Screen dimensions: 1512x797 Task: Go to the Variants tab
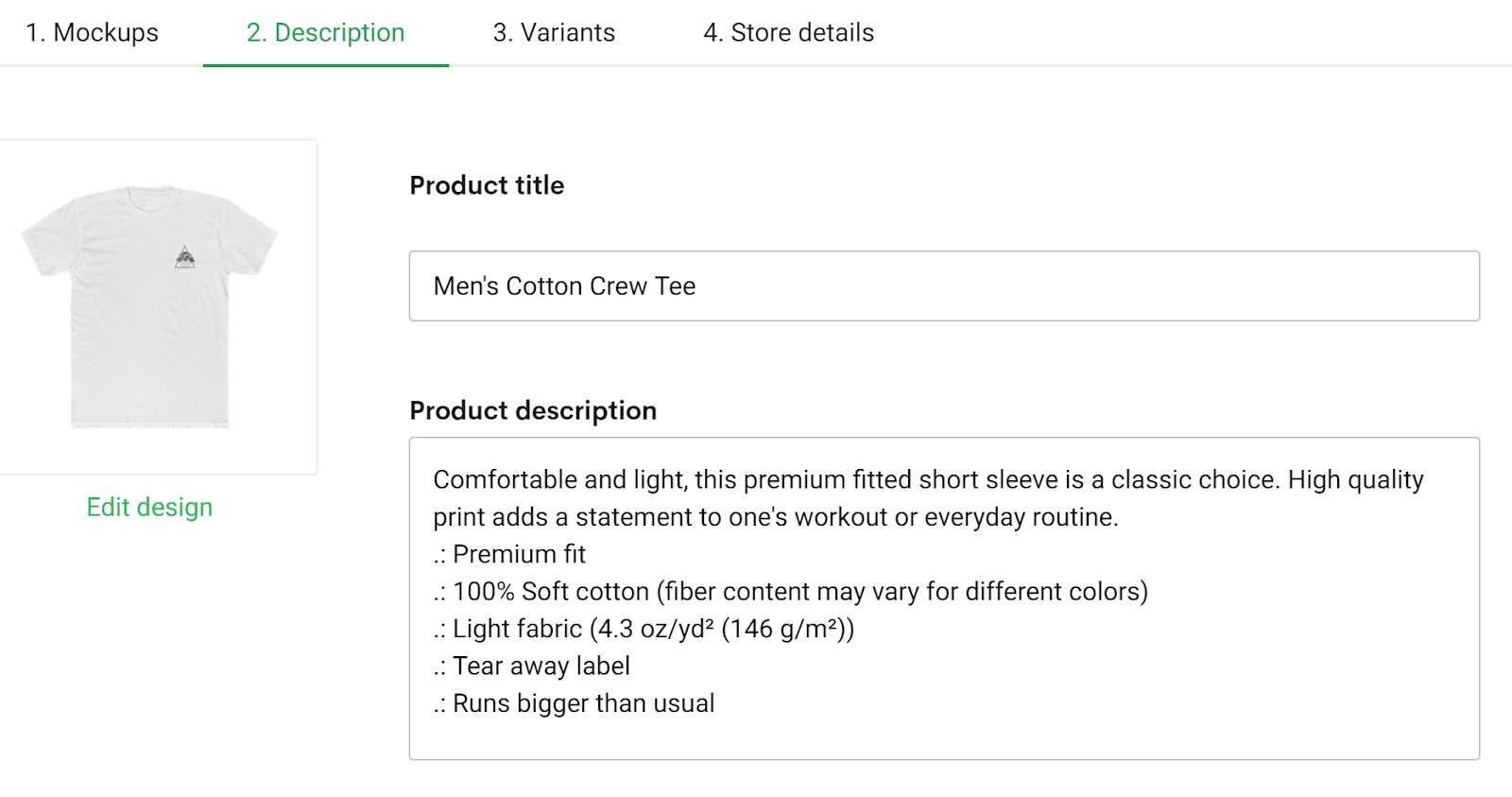click(x=554, y=32)
